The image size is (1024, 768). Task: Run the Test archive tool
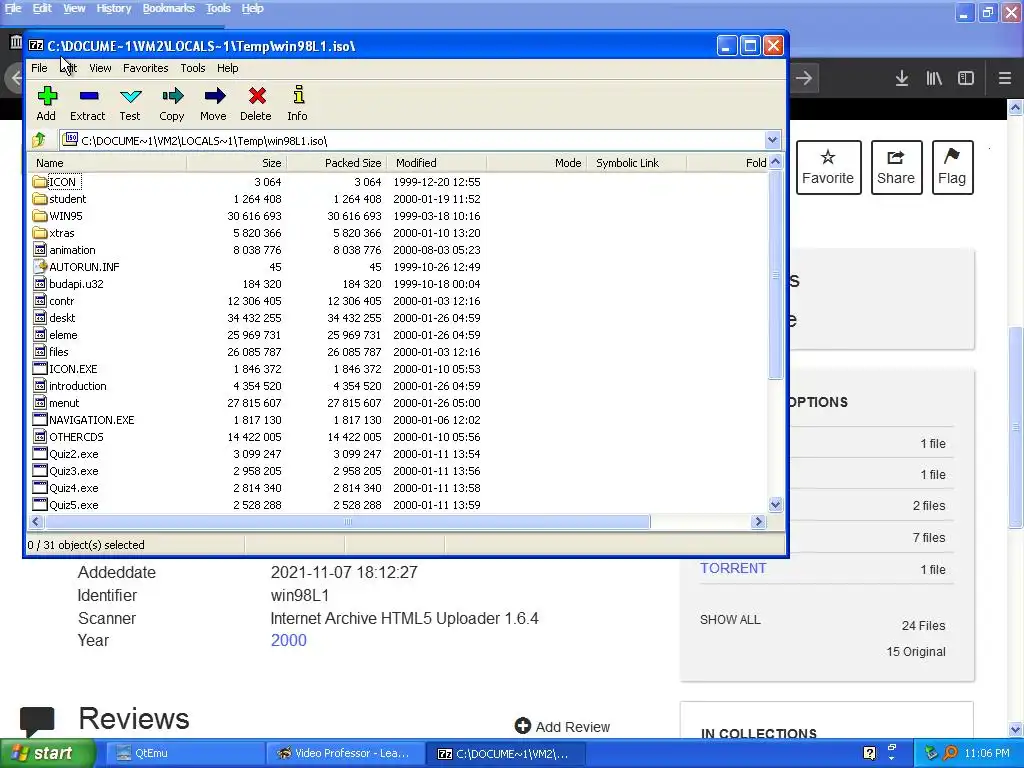[131, 97]
